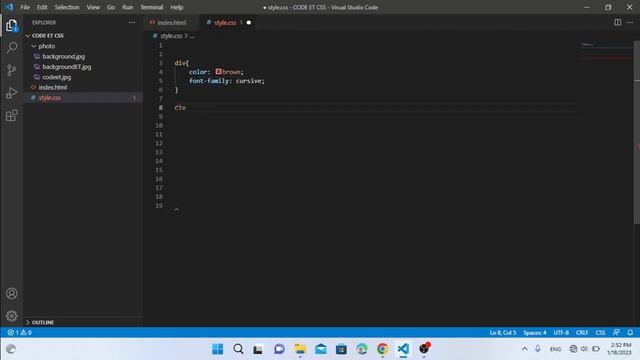
Task: Open the Chat app on taskbar
Action: pos(279,349)
